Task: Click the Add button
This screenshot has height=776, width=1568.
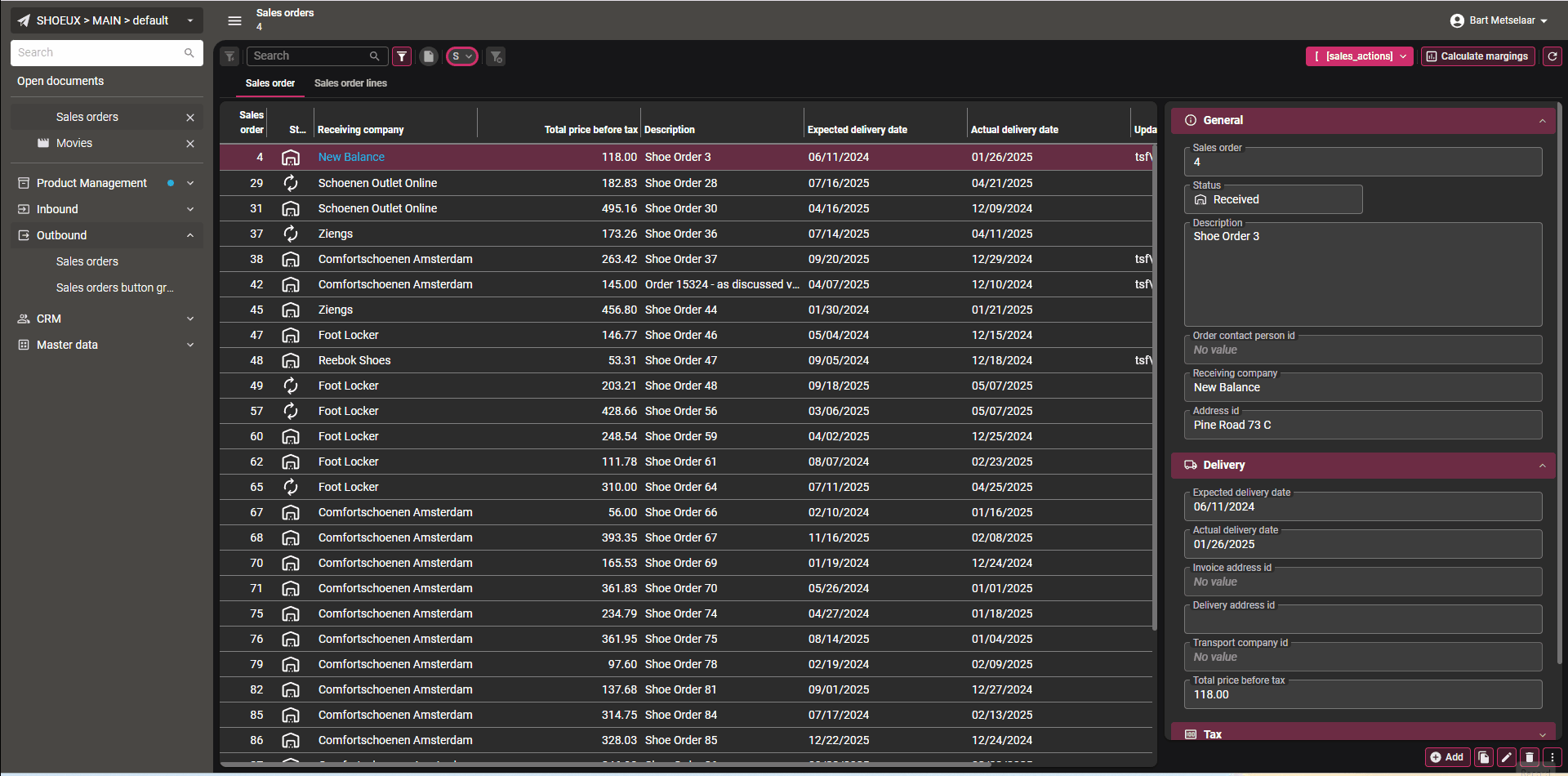Action: pos(1447,757)
